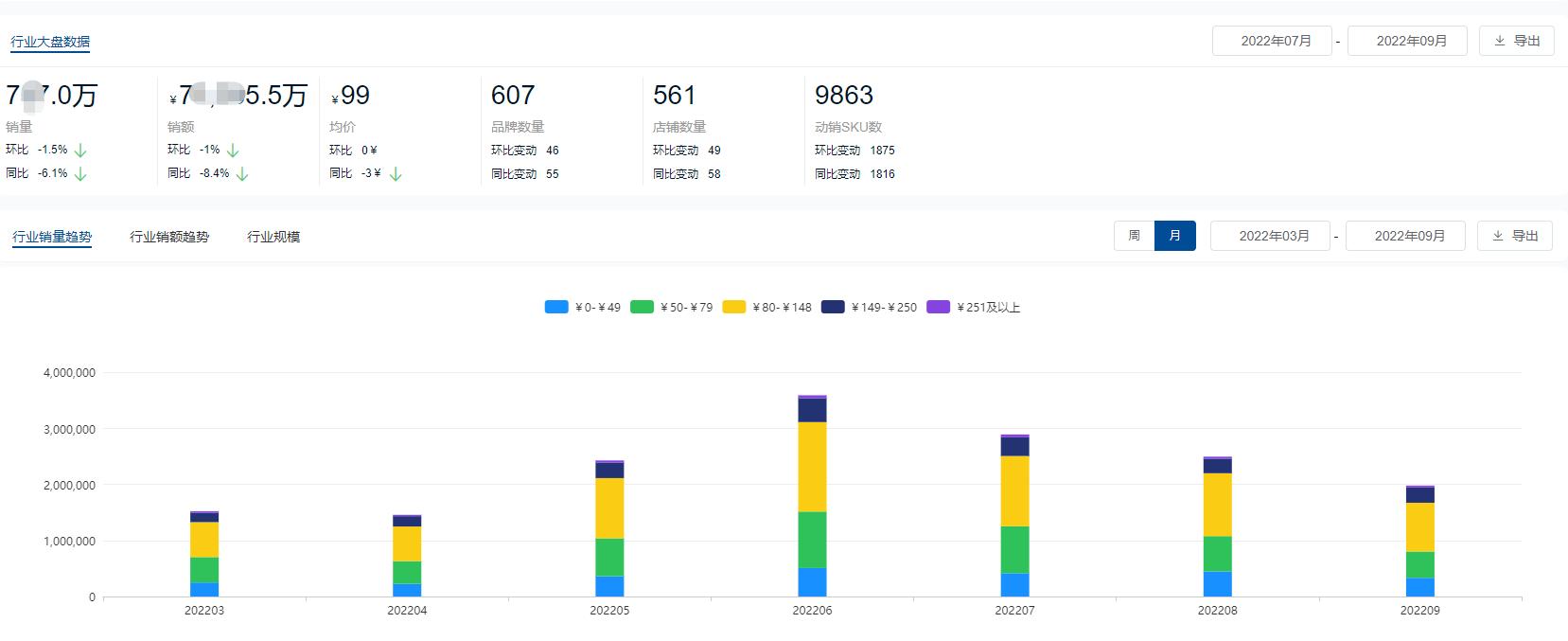1568x641 pixels.
Task: Click the 202203 stacked bar
Action: point(204,554)
